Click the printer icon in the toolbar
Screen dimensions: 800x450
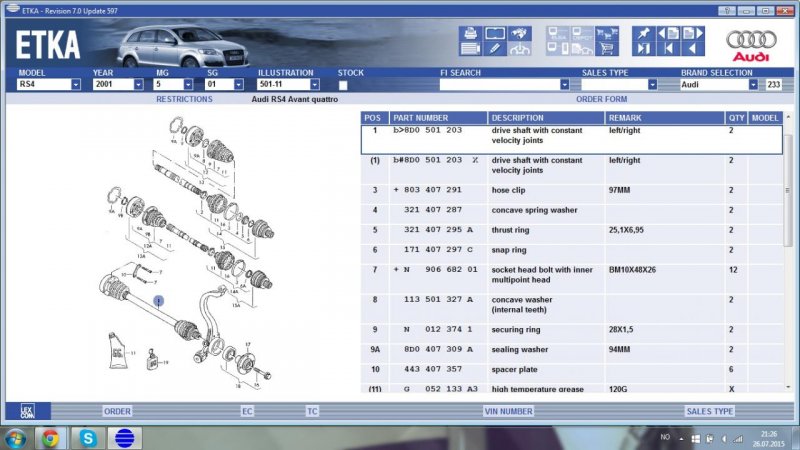(x=470, y=34)
